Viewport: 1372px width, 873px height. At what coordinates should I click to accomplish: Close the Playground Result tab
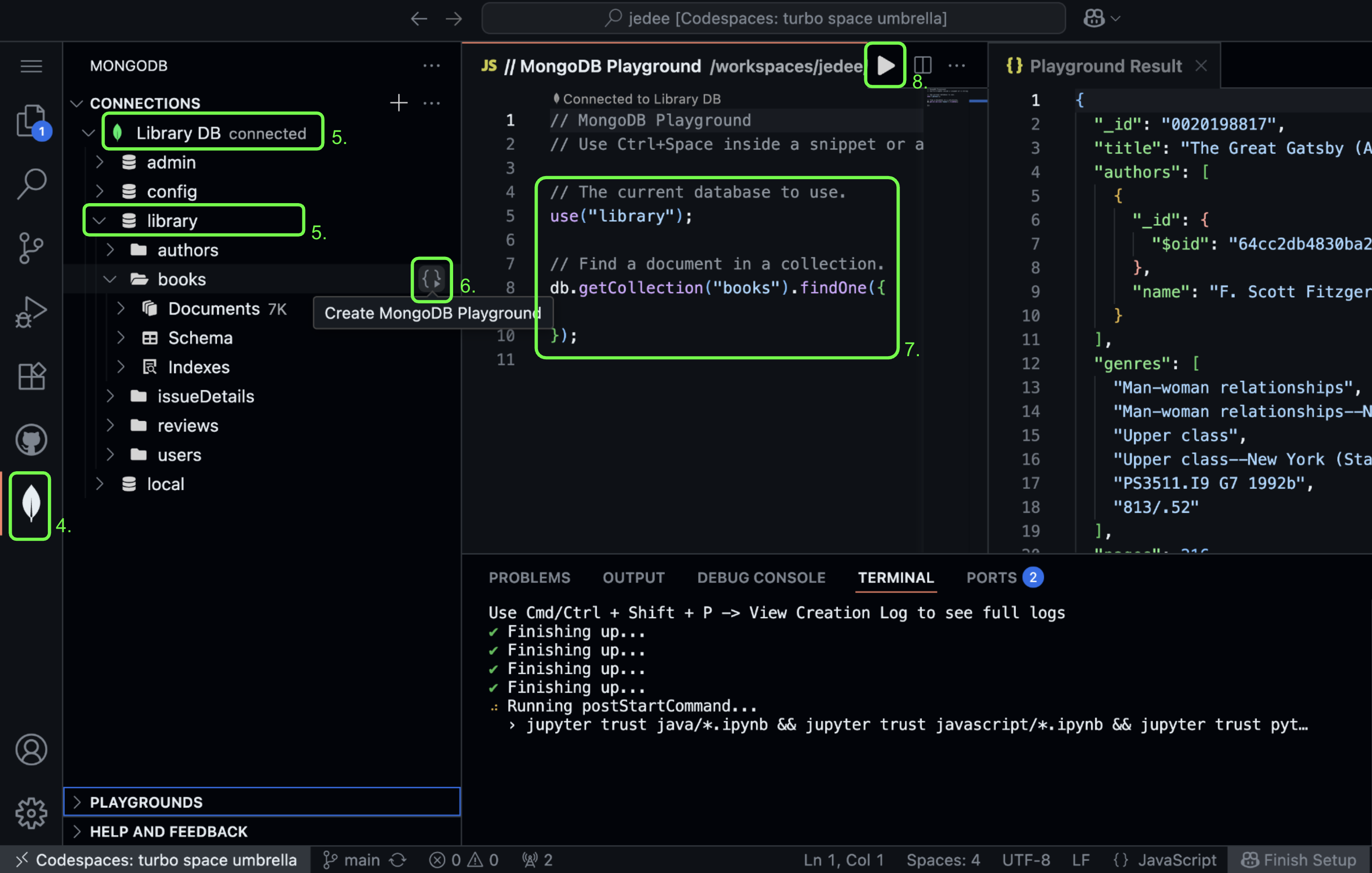pos(1201,66)
